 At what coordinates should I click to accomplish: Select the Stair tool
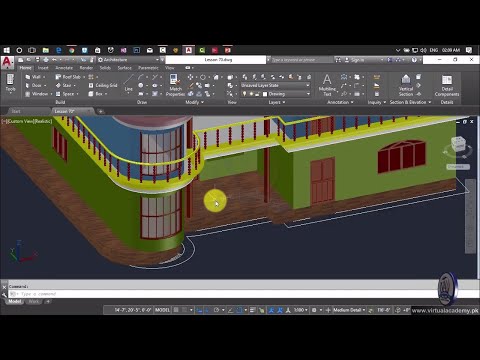pyautogui.click(x=64, y=85)
